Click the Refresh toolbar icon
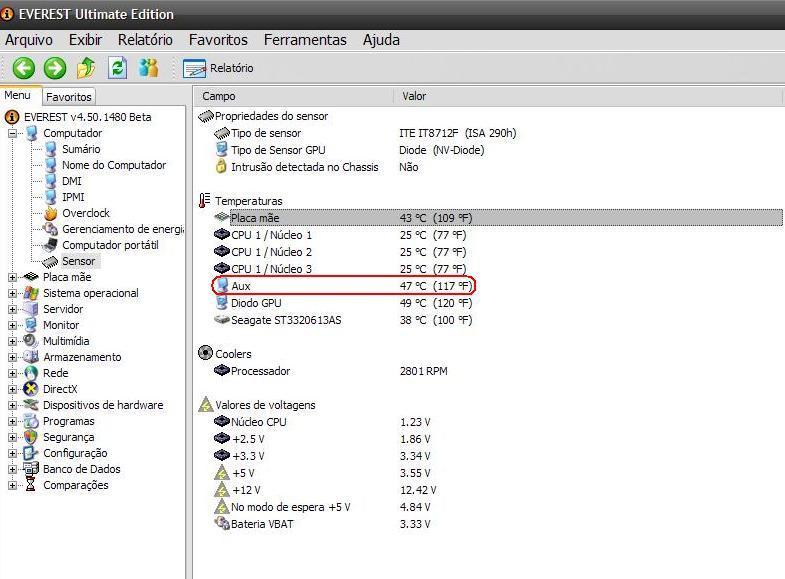Image resolution: width=785 pixels, height=579 pixels. tap(117, 68)
